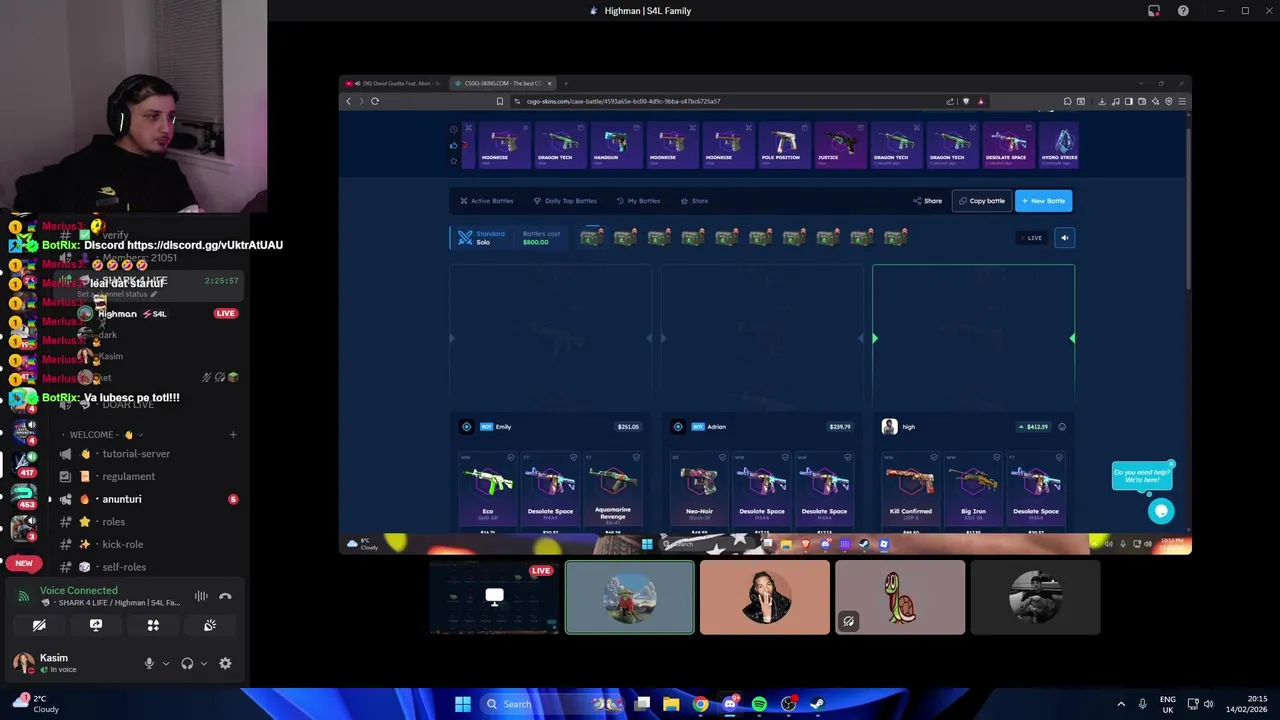Select the Hydro Strike recent drop
1280x720 pixels.
tap(1059, 145)
